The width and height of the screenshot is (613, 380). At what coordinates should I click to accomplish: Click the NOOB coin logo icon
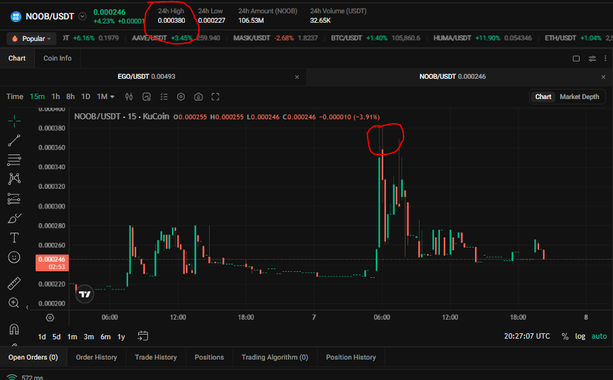click(16, 16)
